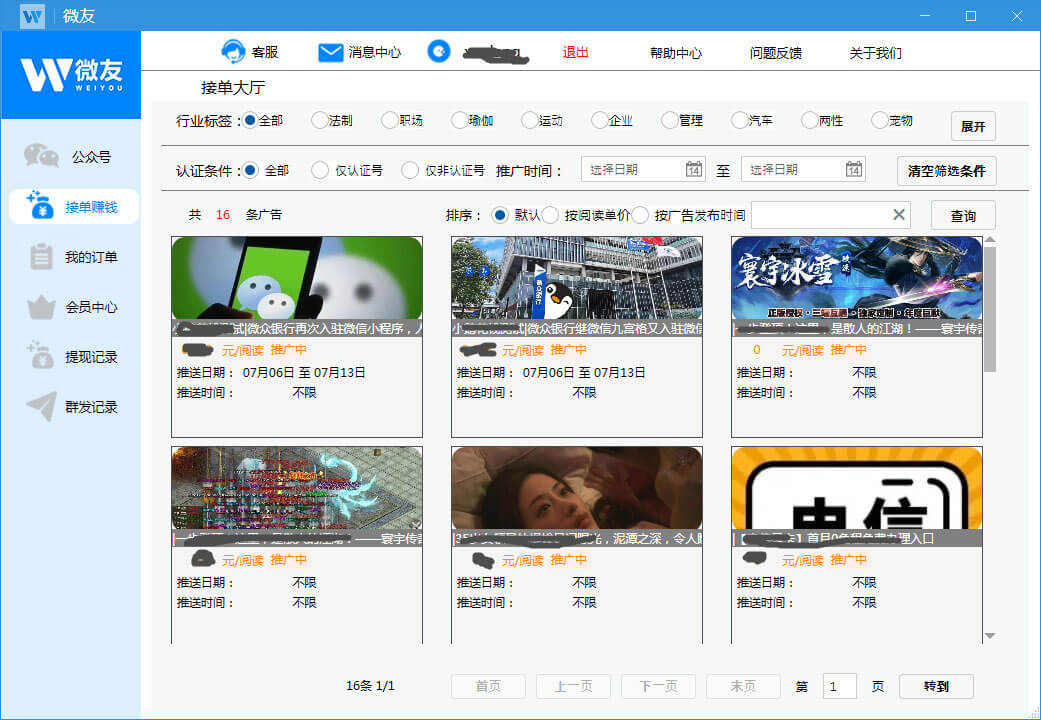This screenshot has height=720, width=1041.
Task: Select the 我的订单 clipboard icon
Action: [x=41, y=257]
